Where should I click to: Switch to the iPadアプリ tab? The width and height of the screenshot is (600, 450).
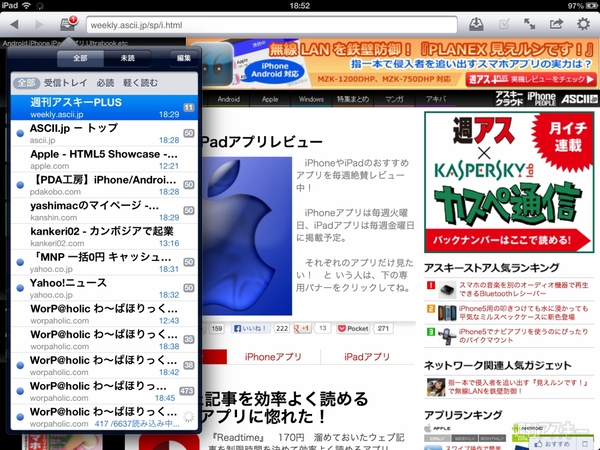click(x=367, y=357)
